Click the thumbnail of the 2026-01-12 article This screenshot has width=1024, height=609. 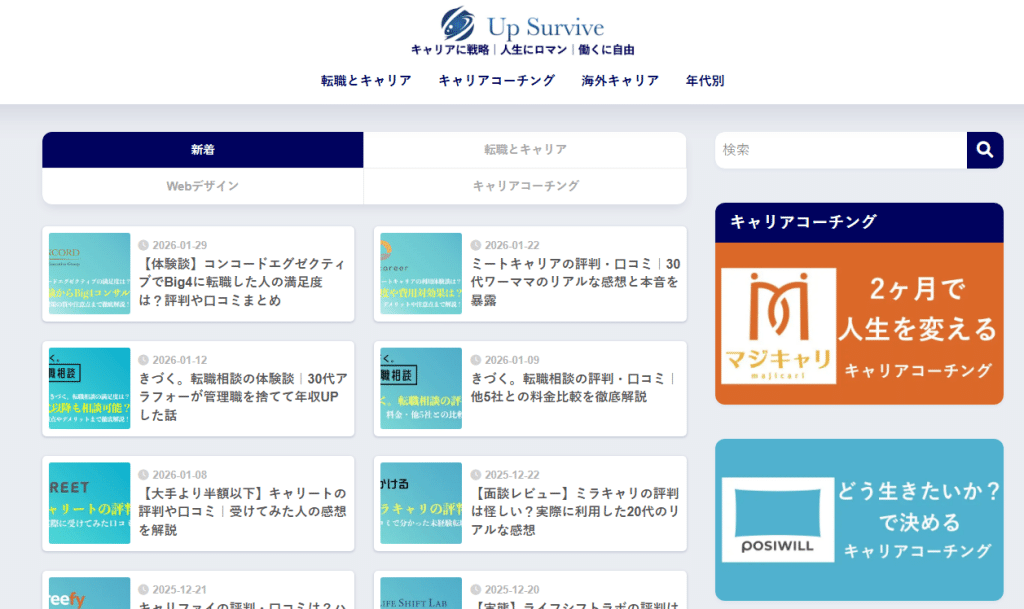tap(89, 388)
